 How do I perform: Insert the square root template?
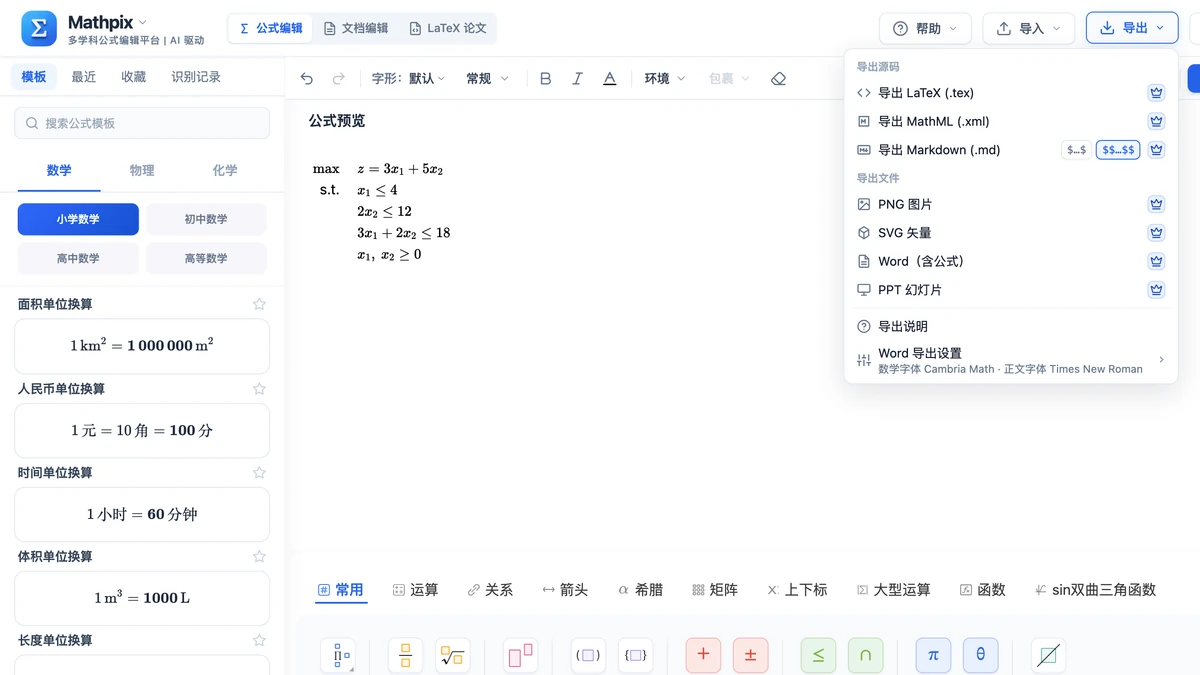point(452,656)
